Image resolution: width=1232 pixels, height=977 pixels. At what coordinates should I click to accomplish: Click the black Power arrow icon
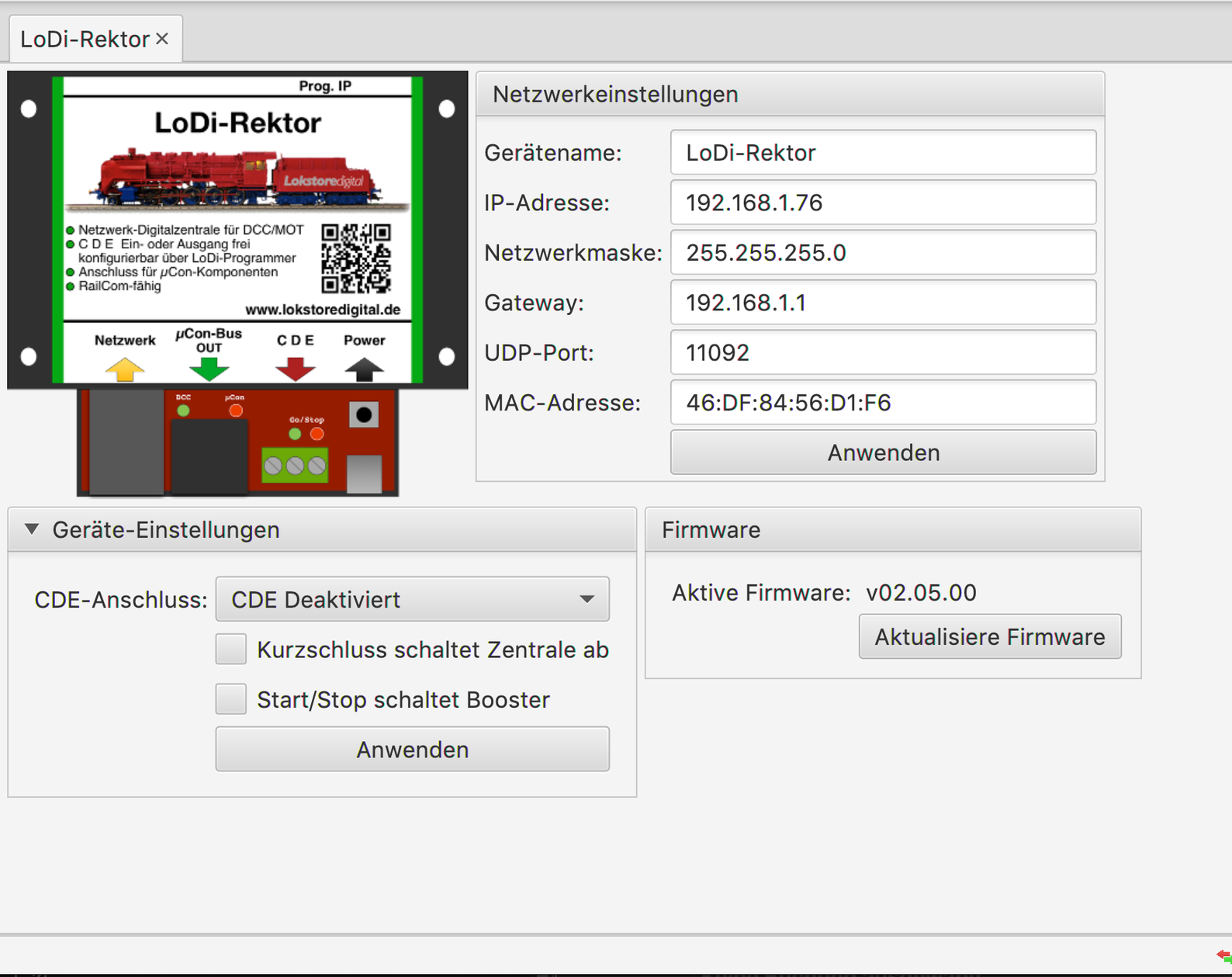(364, 369)
